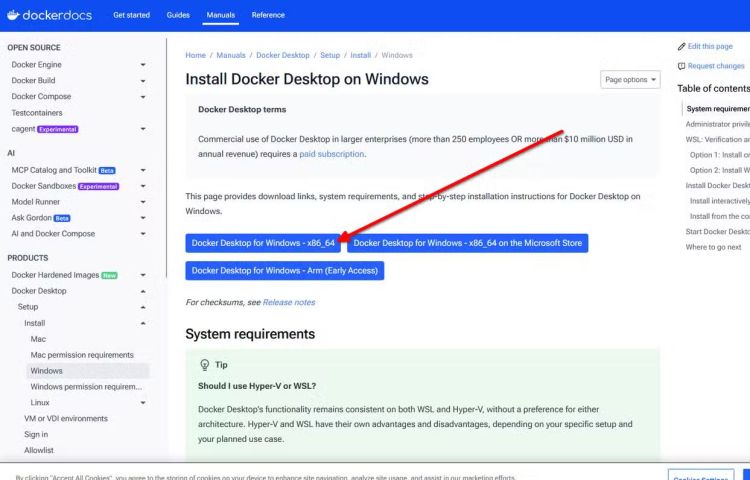The image size is (750, 480).
Task: Collapse the Install sidebar section
Action: [143, 323]
